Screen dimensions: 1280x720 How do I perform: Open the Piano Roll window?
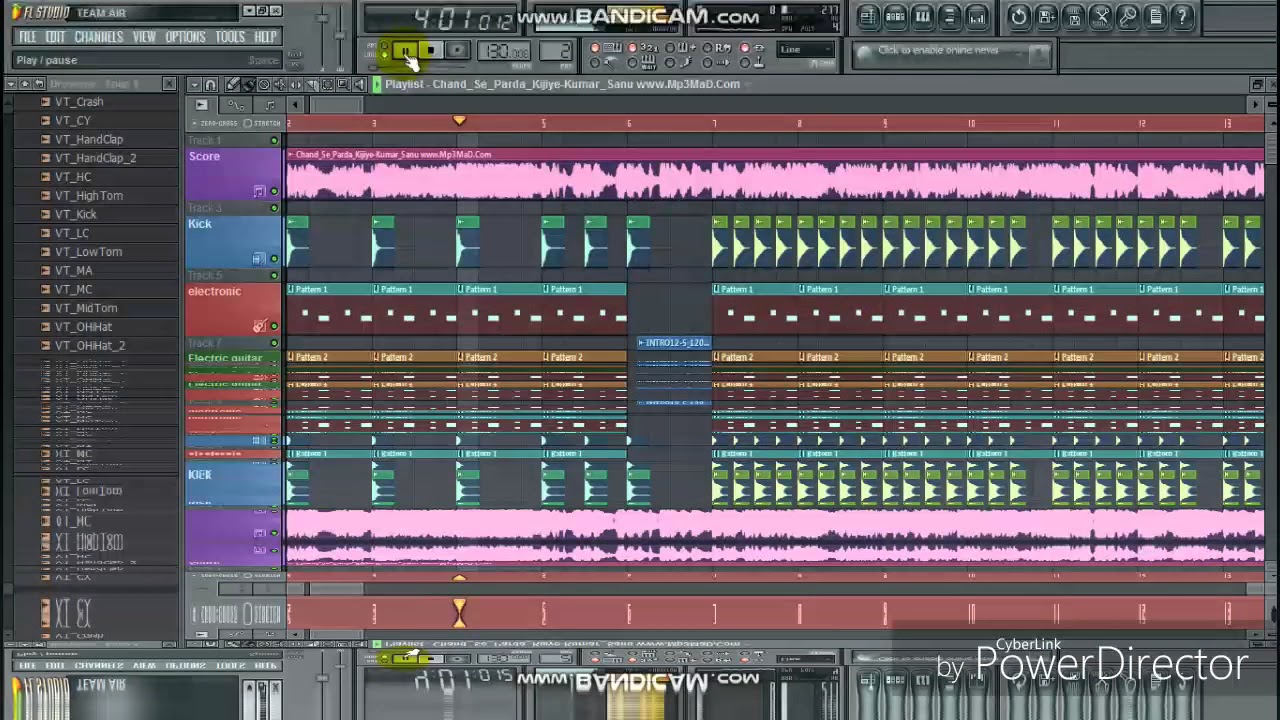(x=922, y=17)
